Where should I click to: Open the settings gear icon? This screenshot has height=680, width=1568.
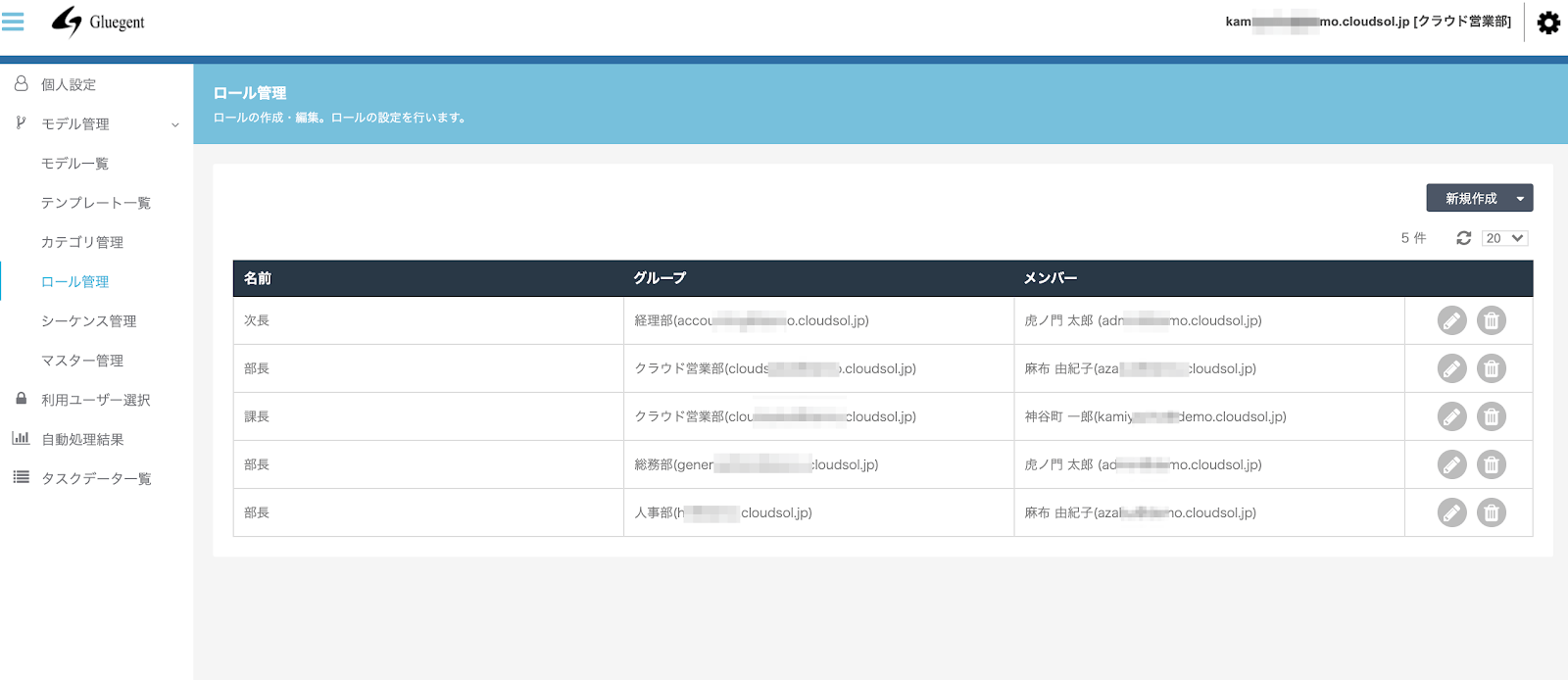pos(1548,23)
